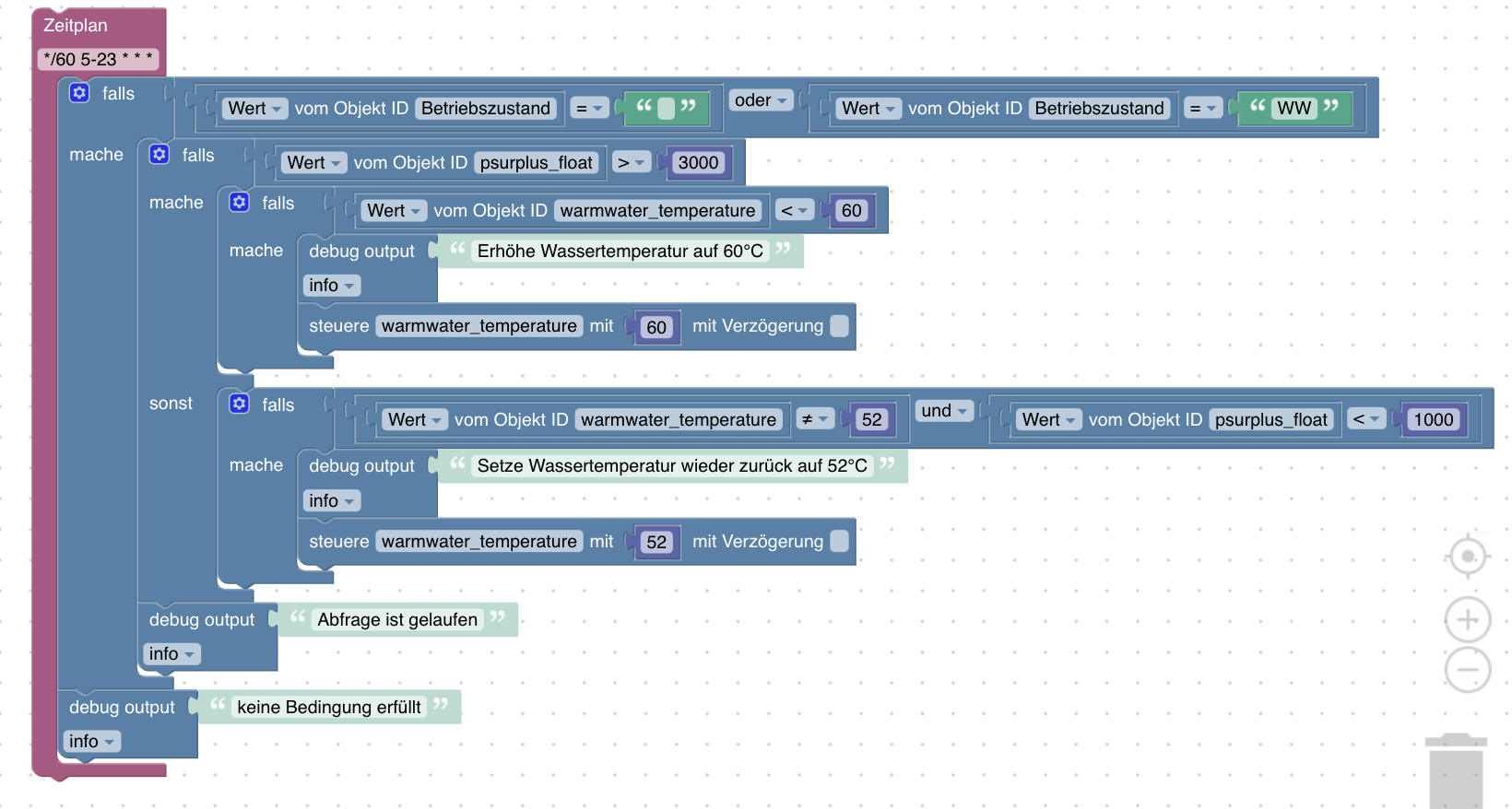Image resolution: width=1512 pixels, height=809 pixels.
Task: Click psurplus_float object ID before 3000
Action: click(x=537, y=163)
